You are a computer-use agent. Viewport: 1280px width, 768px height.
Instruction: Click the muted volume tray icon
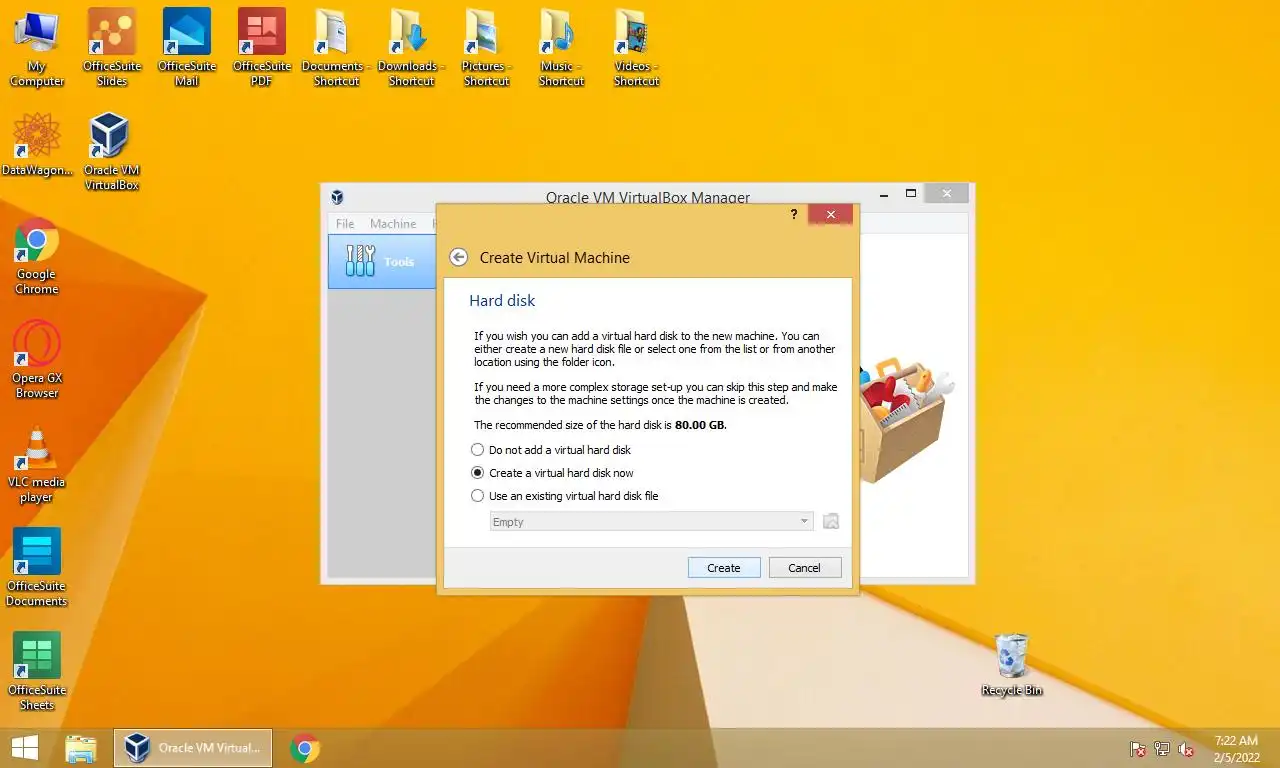point(1186,749)
